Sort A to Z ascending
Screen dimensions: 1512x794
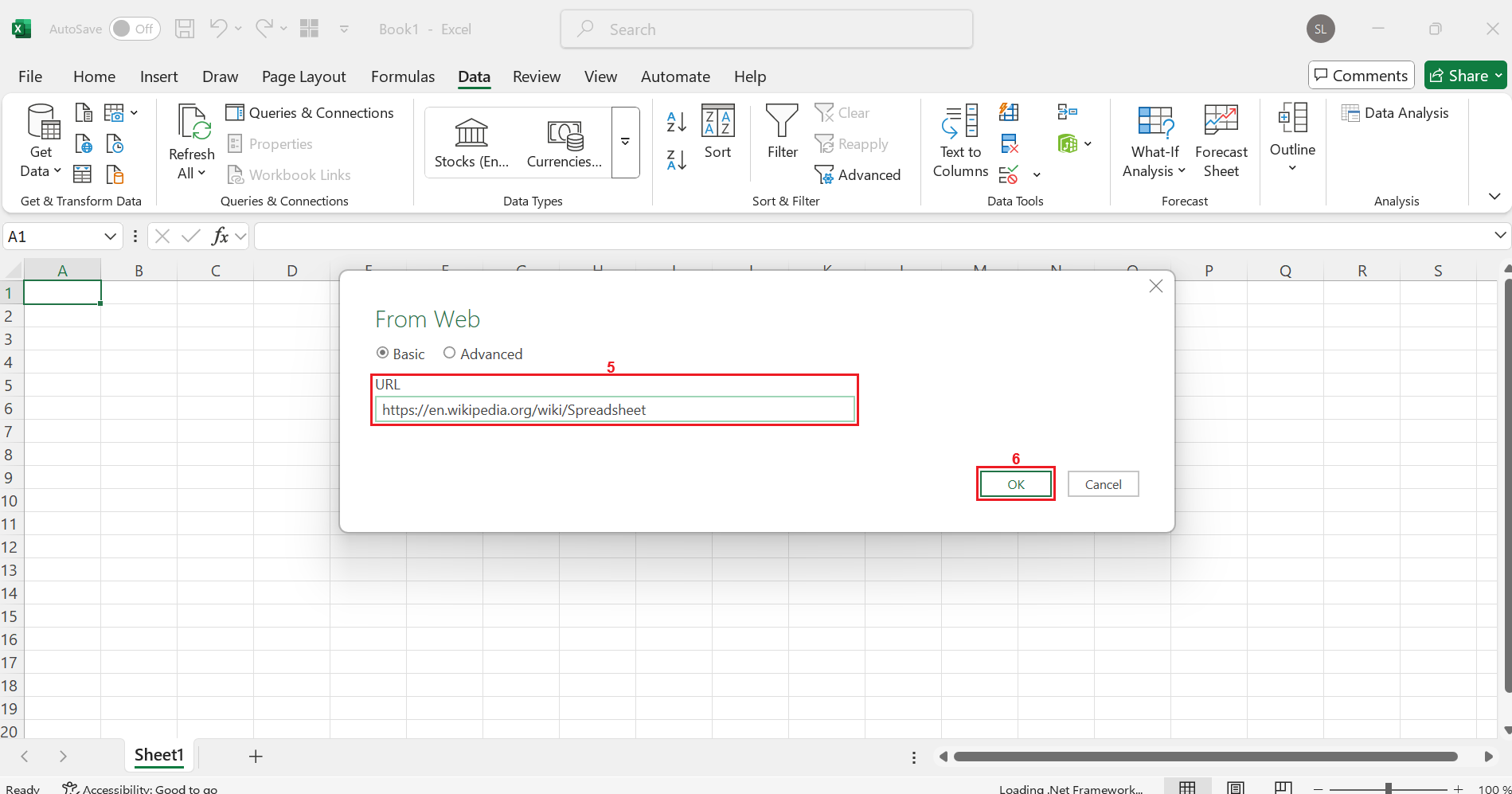(677, 122)
